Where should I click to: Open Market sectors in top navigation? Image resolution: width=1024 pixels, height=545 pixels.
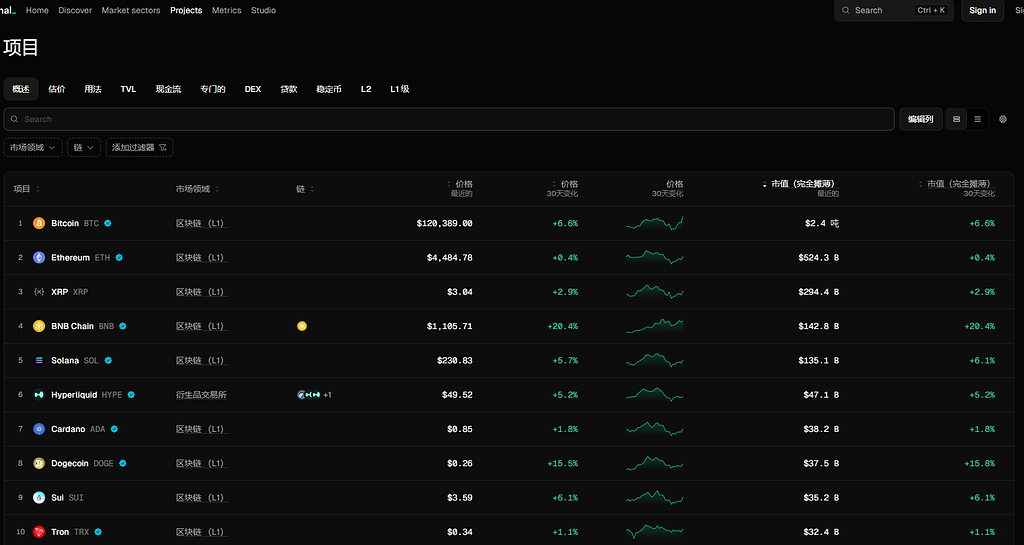pyautogui.click(x=131, y=10)
